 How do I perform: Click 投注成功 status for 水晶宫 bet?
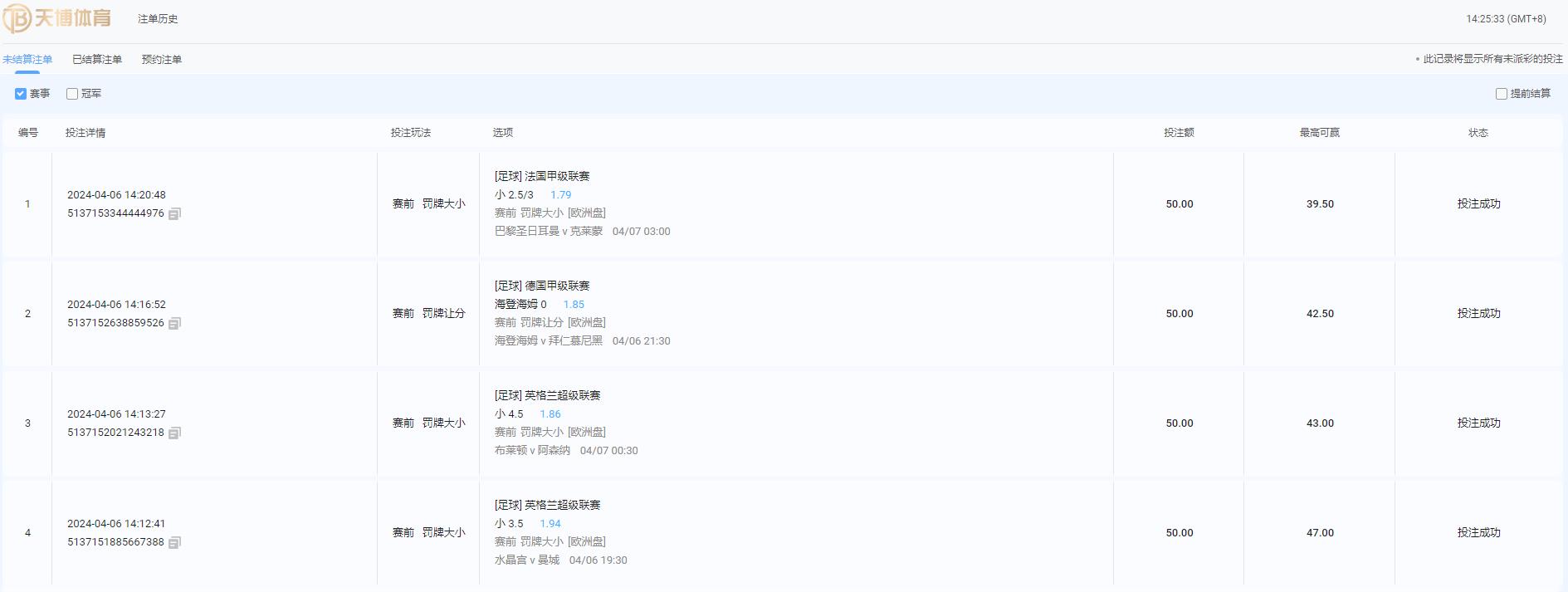(x=1478, y=533)
